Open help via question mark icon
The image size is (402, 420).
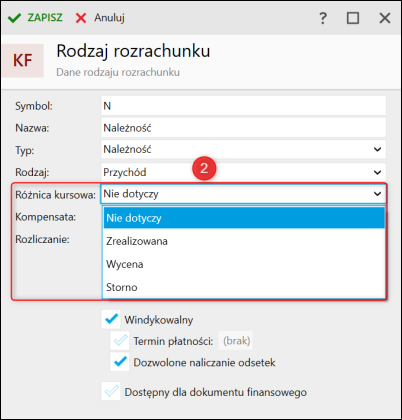point(323,18)
